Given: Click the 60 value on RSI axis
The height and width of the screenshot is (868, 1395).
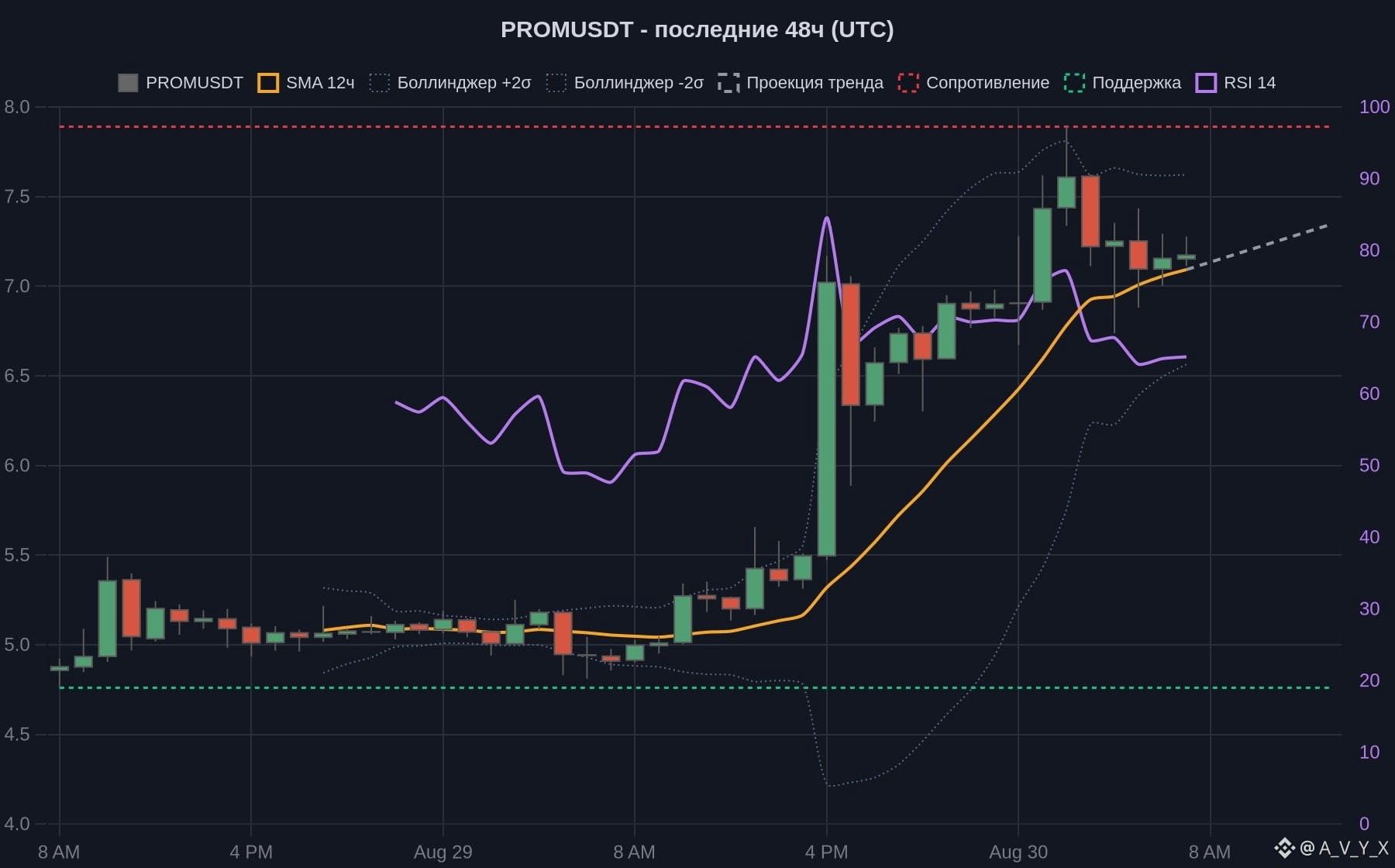Looking at the screenshot, I should pyautogui.click(x=1369, y=394).
